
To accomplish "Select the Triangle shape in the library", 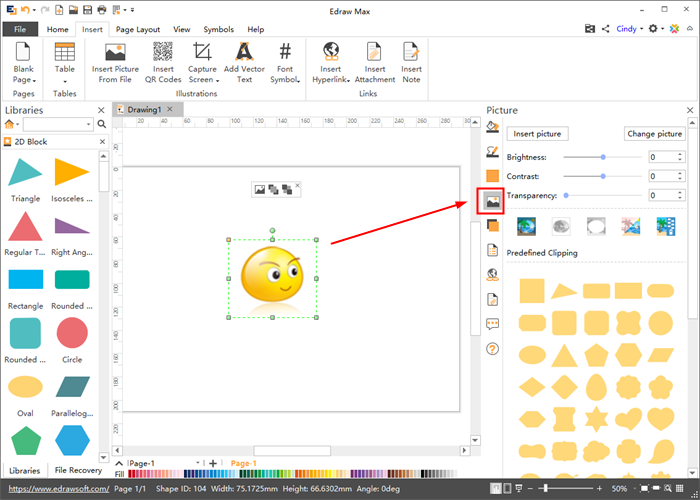I will pos(25,173).
